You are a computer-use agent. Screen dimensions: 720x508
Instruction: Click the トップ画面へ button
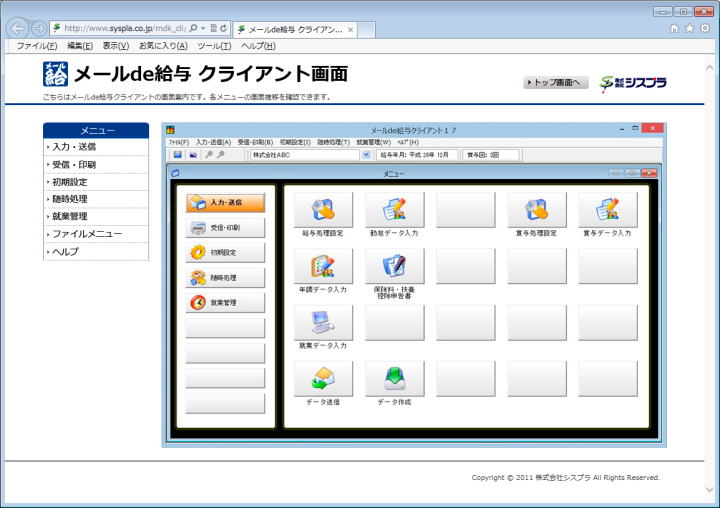(556, 83)
